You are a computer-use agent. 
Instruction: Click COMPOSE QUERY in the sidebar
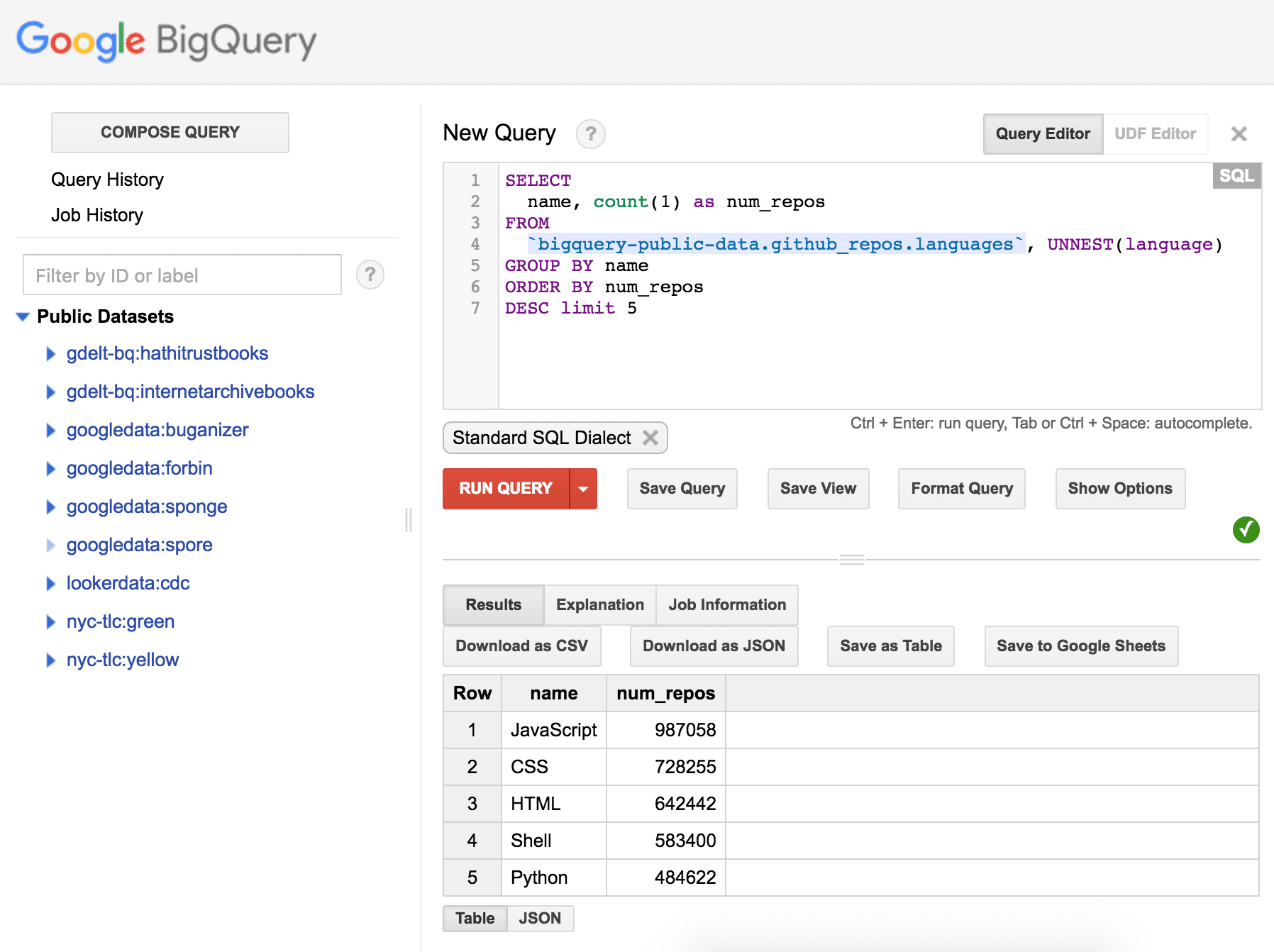click(170, 132)
